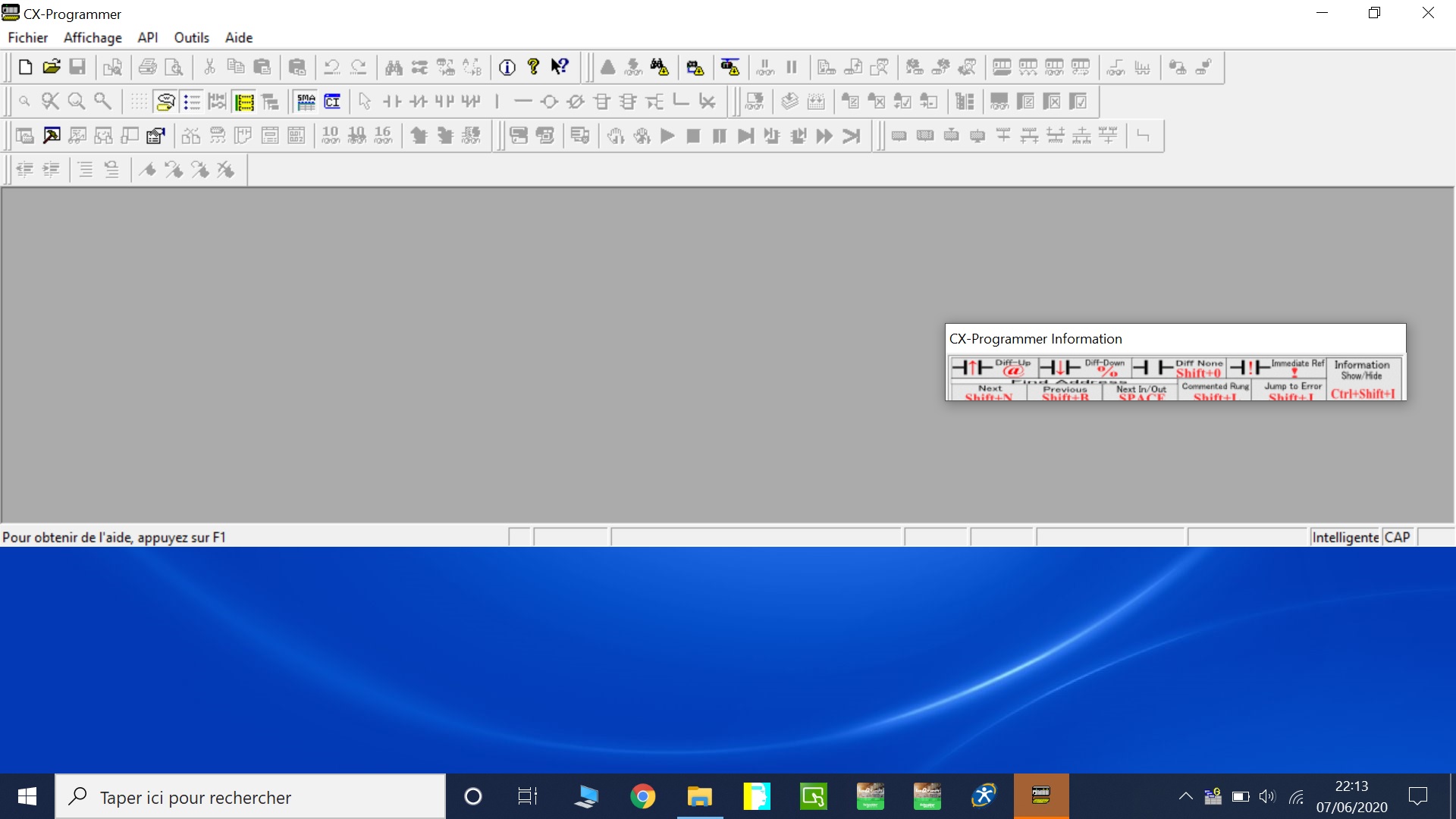Viewport: 1456px width, 819px height.
Task: Click the New document icon
Action: [x=25, y=67]
